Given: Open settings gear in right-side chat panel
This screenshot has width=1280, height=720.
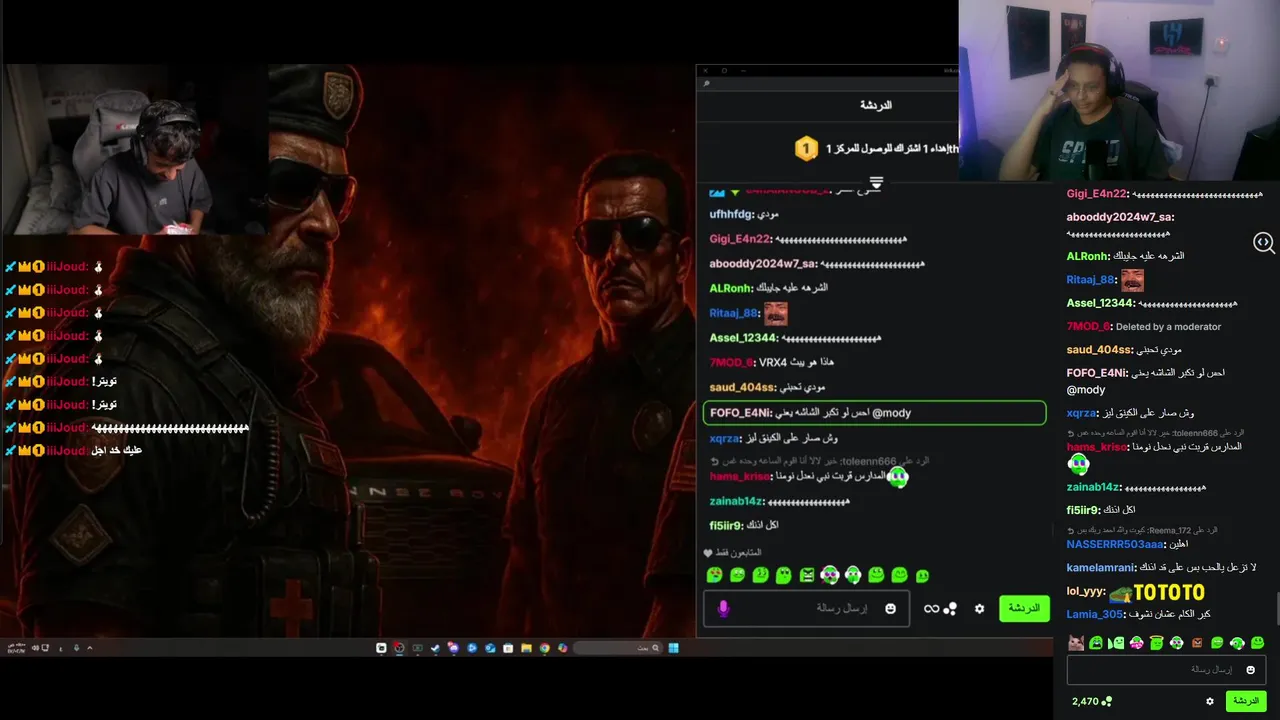Looking at the screenshot, I should point(1210,701).
